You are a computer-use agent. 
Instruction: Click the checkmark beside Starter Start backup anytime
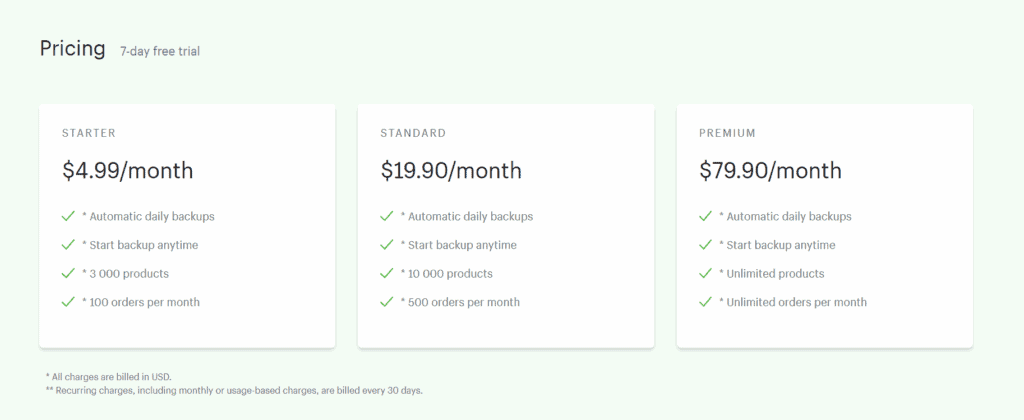tap(68, 245)
